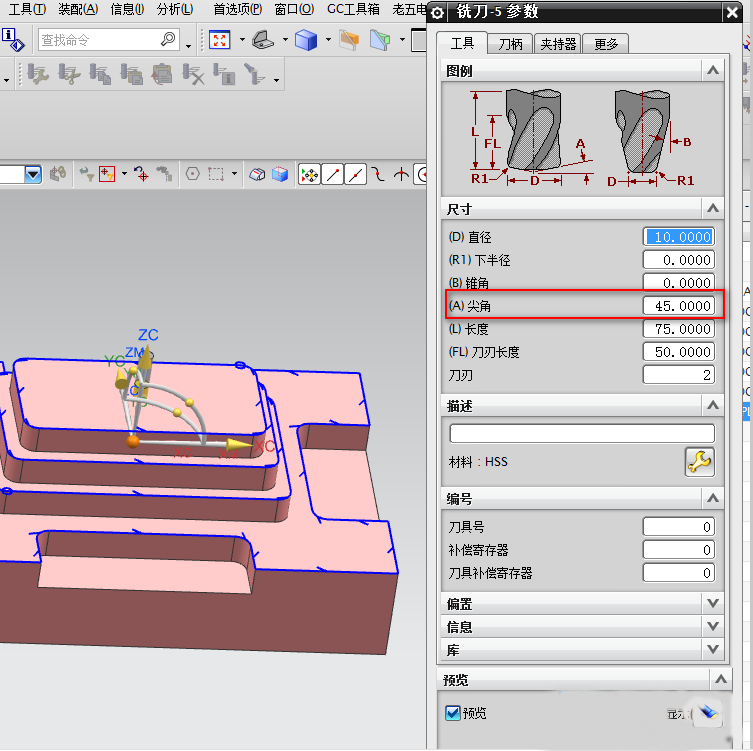
Task: Switch to the 刀柄 shank tab
Action: point(510,44)
